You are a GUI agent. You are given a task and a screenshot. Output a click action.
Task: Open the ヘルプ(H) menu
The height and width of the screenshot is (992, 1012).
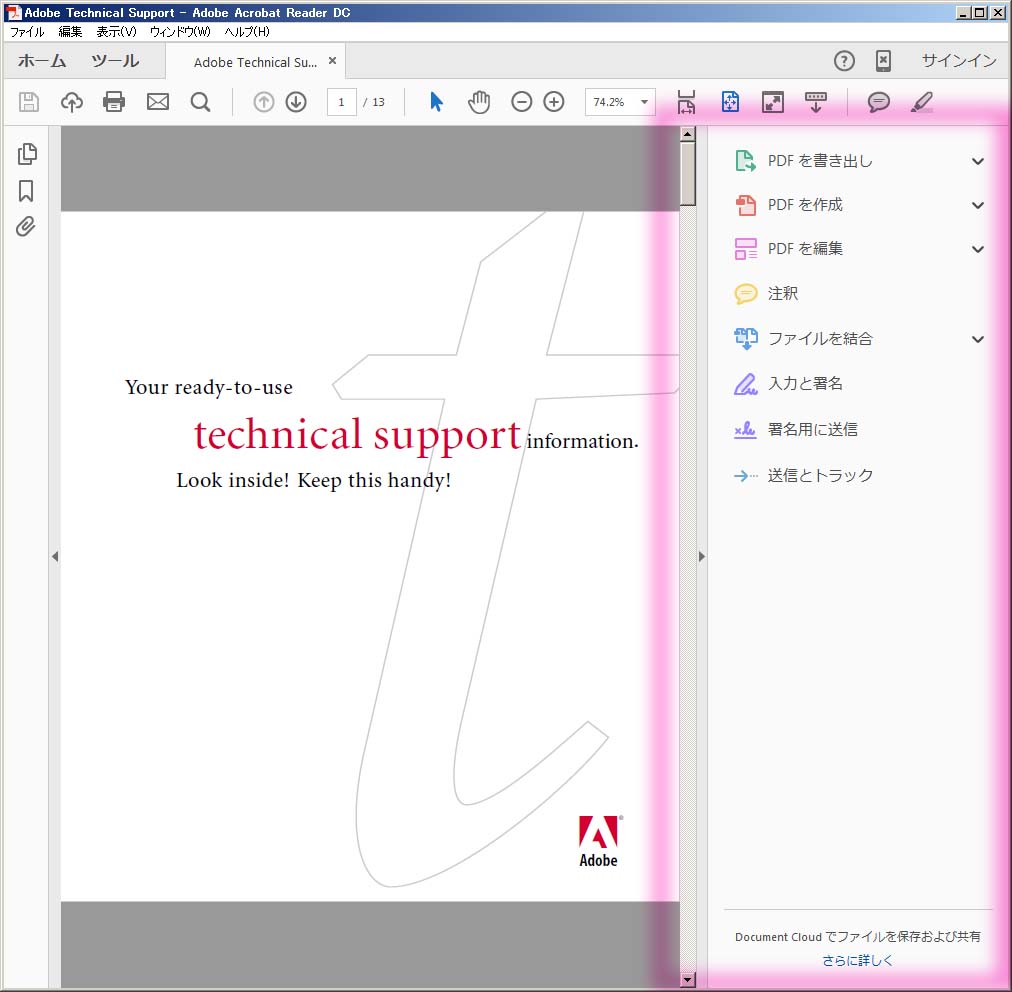(x=247, y=32)
